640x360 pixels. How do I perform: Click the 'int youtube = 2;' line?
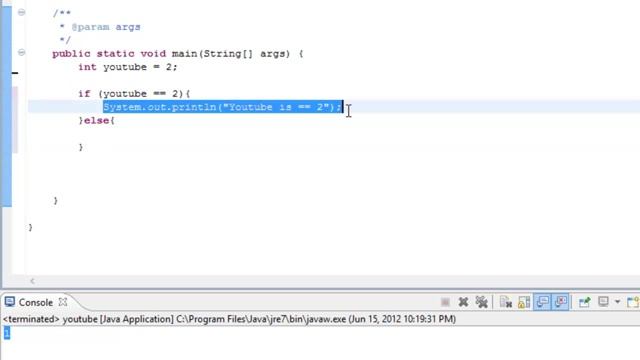pos(128,67)
